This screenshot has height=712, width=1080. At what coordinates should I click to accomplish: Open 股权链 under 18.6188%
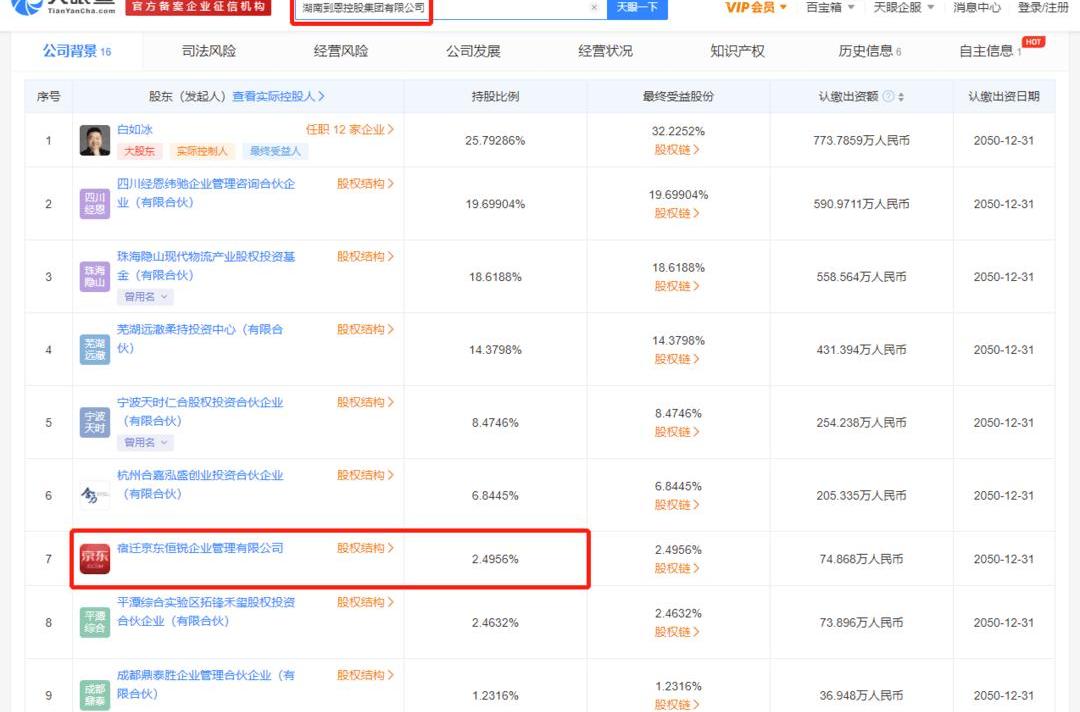[677, 286]
